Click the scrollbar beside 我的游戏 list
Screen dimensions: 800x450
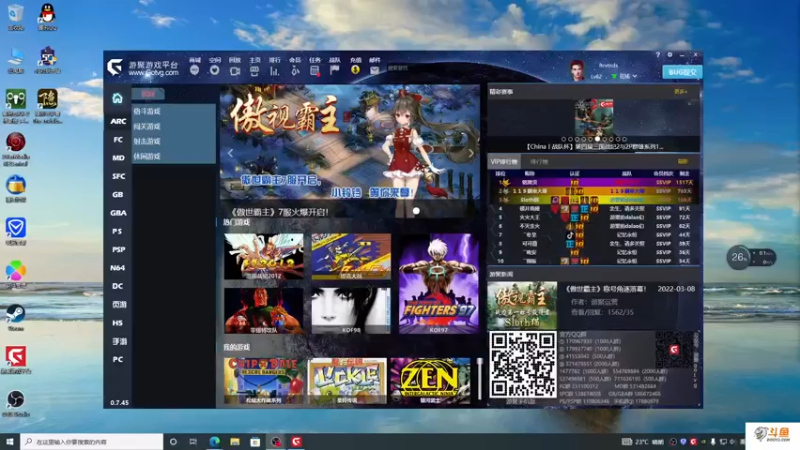(x=480, y=379)
